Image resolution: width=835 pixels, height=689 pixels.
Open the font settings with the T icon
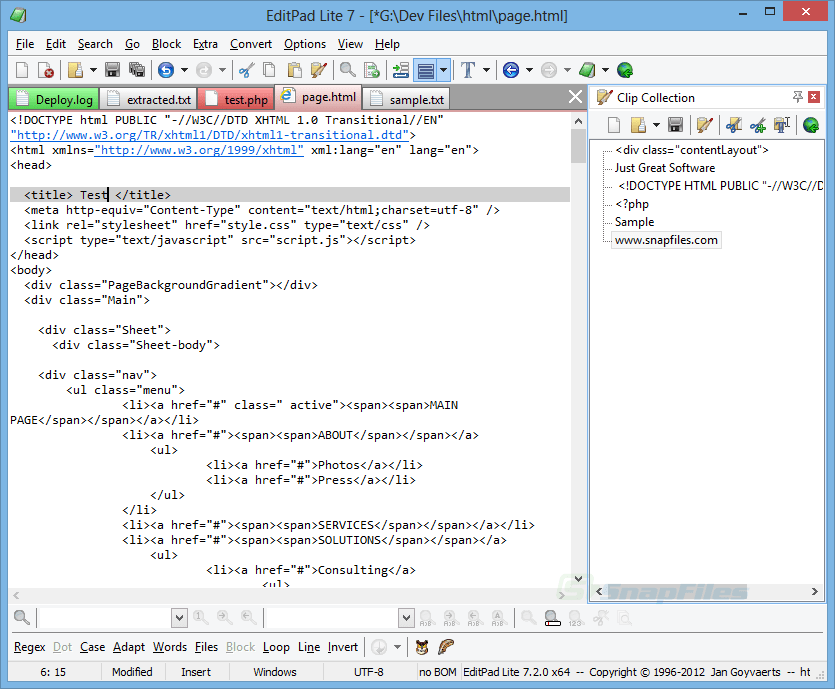470,70
